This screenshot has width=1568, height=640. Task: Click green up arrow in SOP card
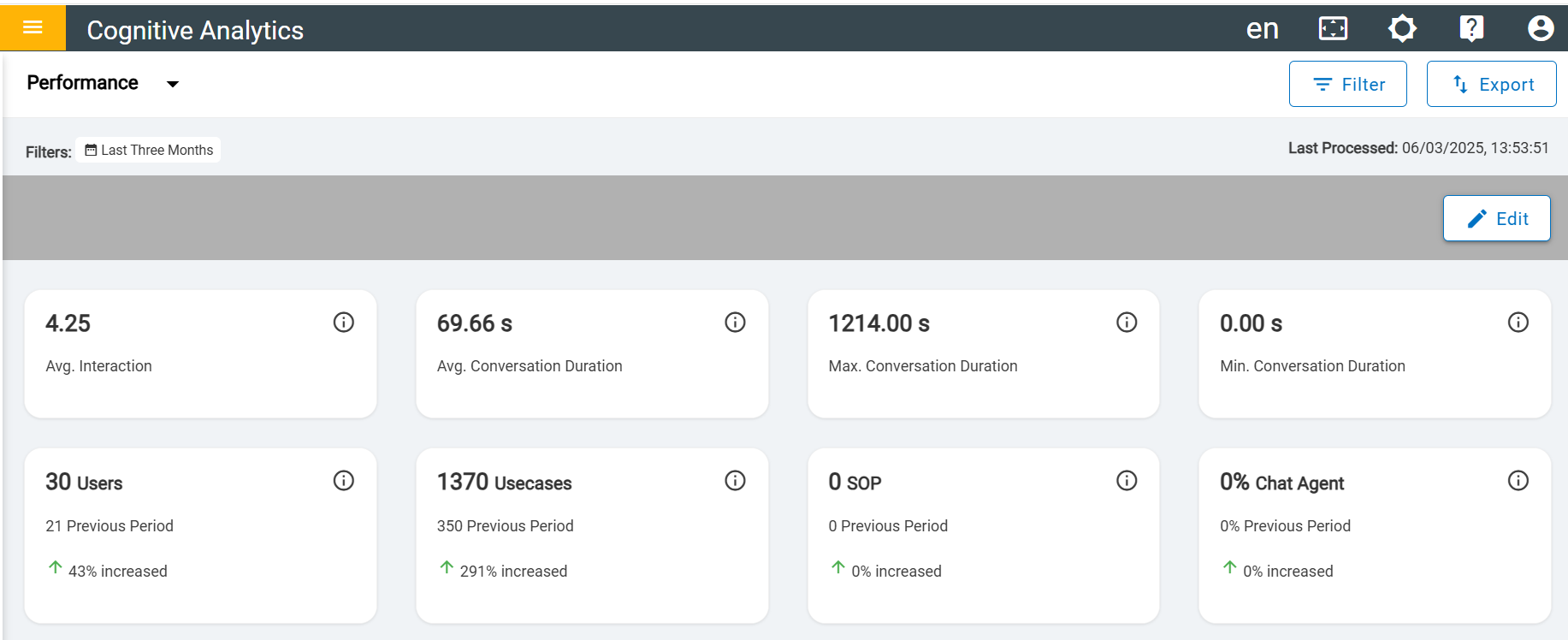tap(838, 567)
